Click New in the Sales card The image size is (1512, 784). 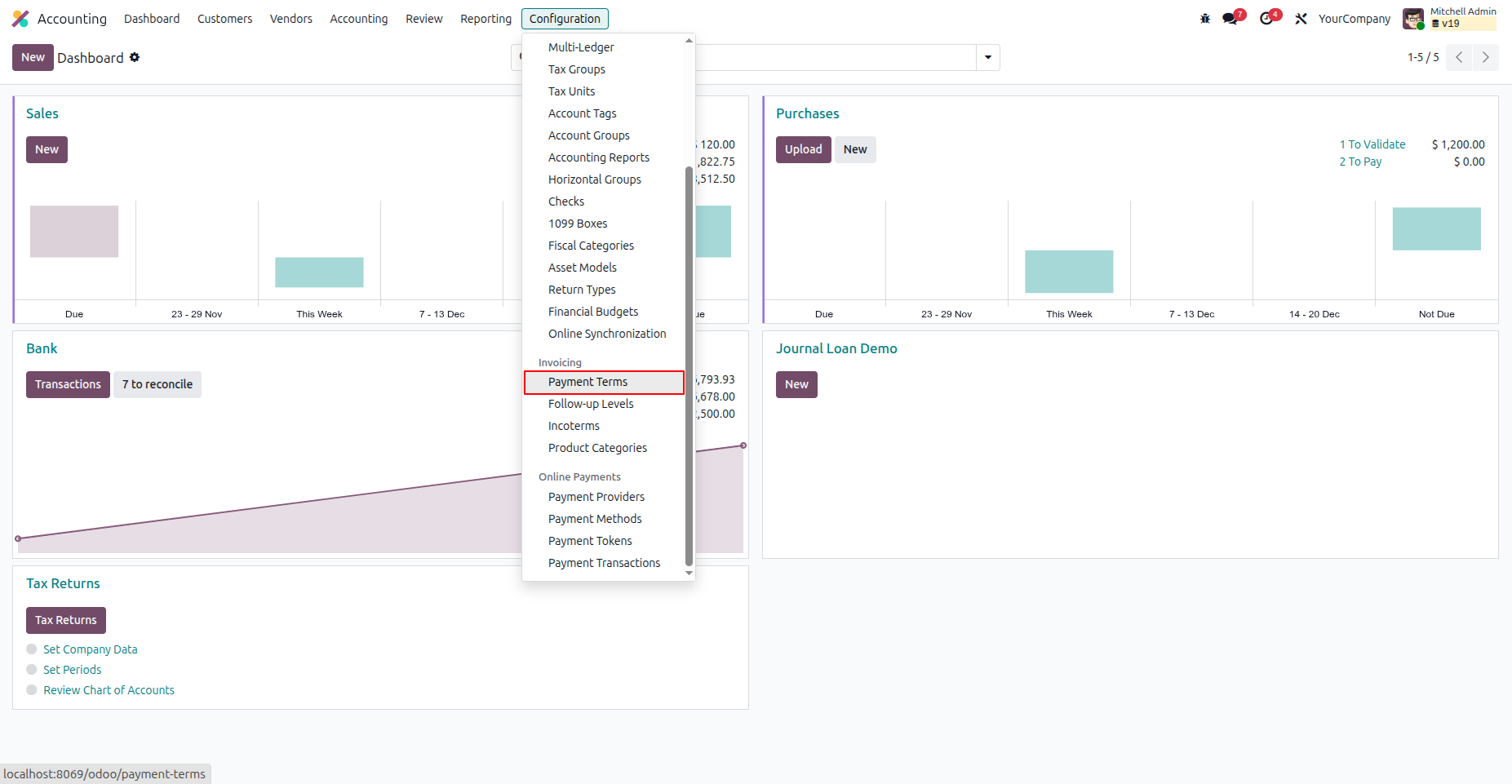[47, 149]
